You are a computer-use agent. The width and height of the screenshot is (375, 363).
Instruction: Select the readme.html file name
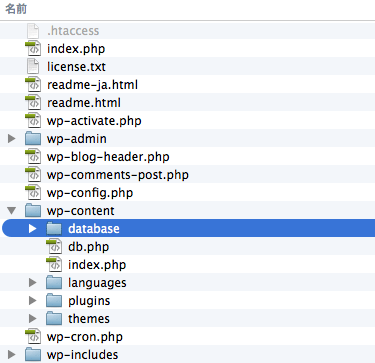pyautogui.click(x=84, y=103)
